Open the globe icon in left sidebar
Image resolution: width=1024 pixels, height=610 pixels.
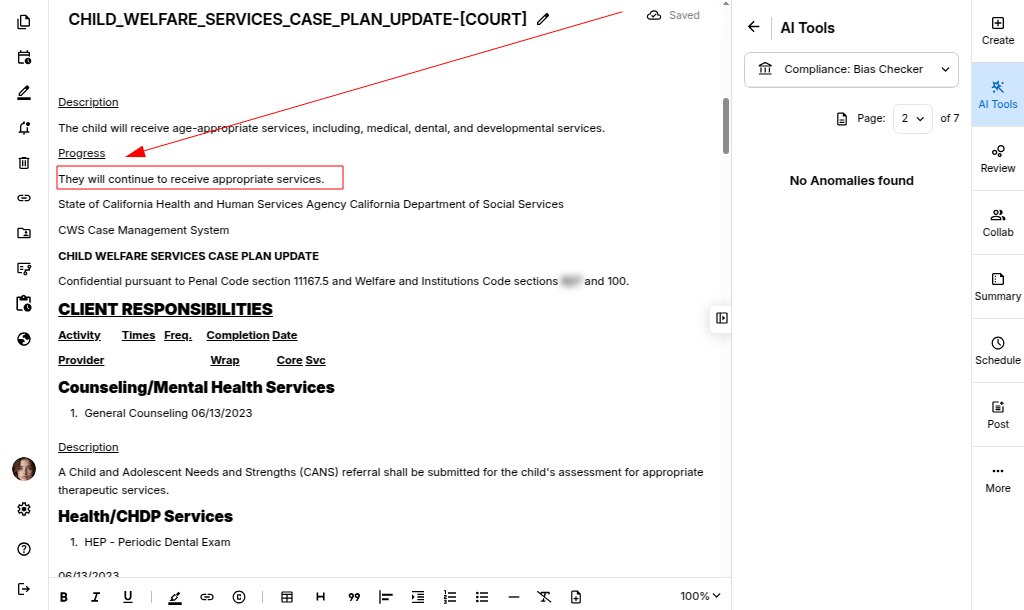24,339
